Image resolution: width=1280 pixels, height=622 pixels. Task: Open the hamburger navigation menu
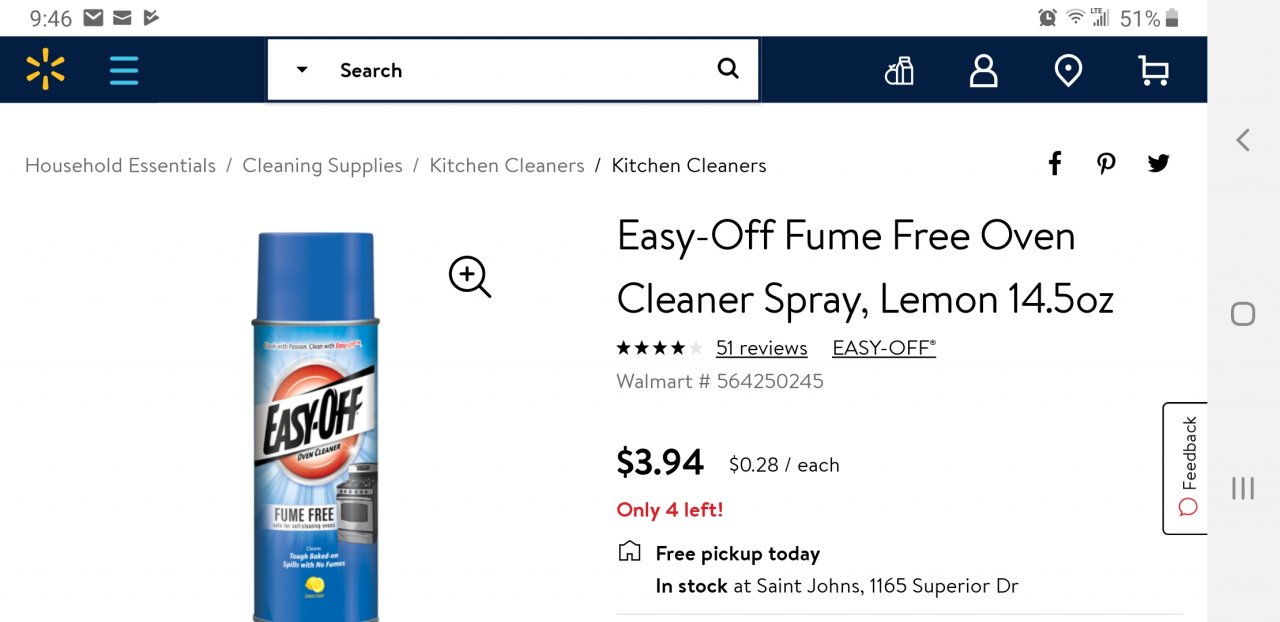124,70
